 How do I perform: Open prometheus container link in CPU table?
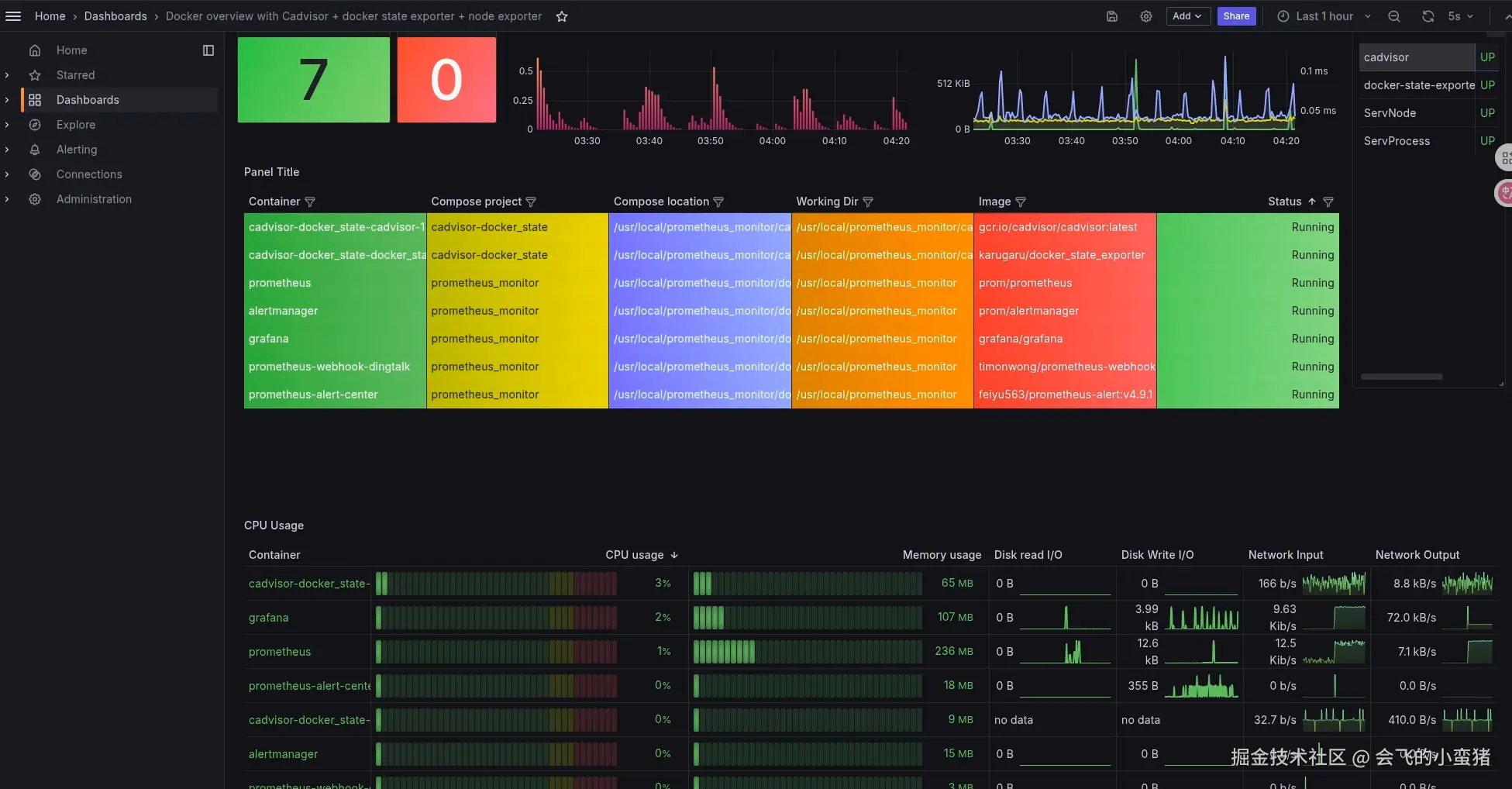(280, 652)
